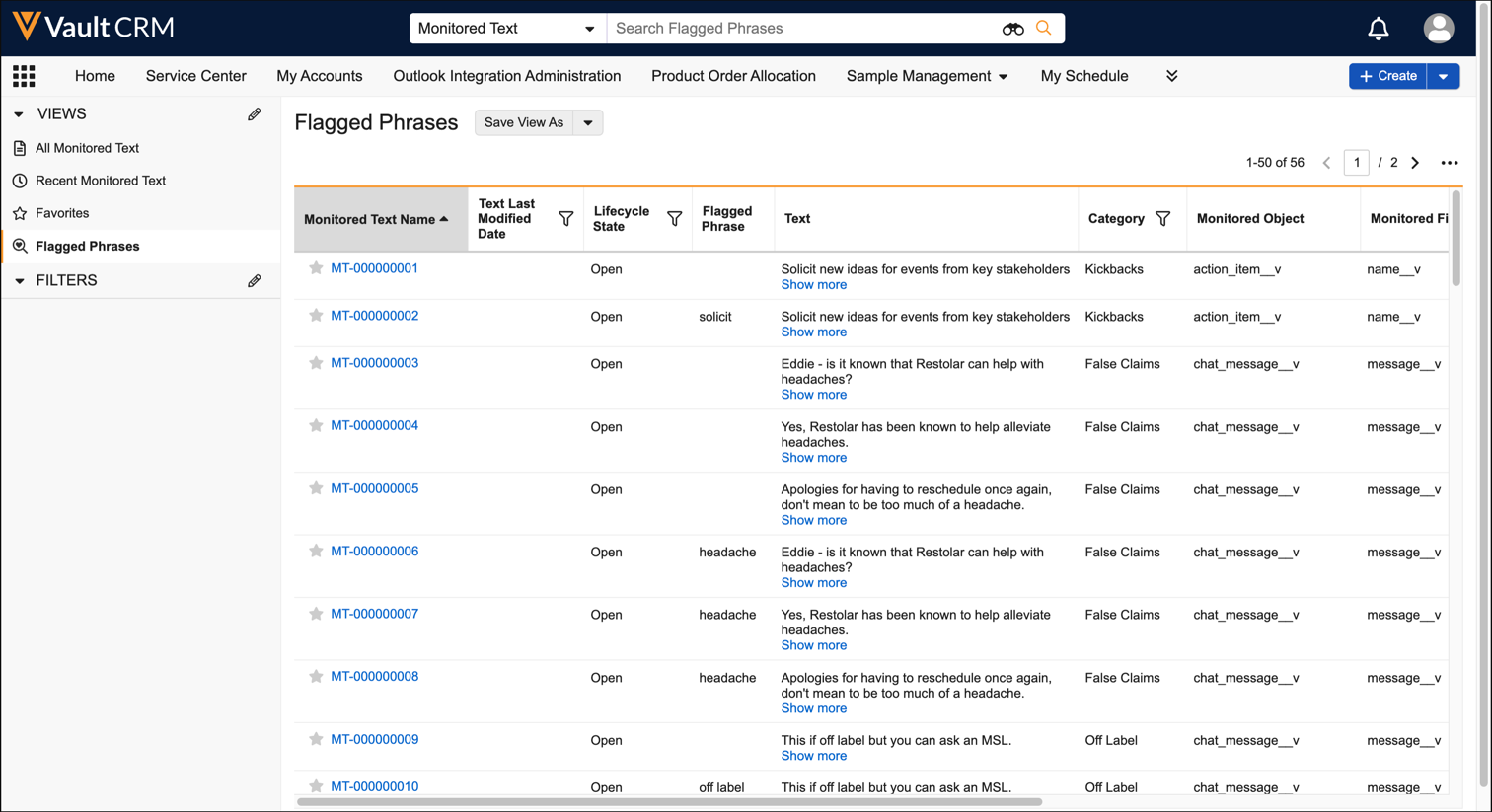1492x812 pixels.
Task: Favorite record MT-000000001 with star
Action: [x=316, y=268]
